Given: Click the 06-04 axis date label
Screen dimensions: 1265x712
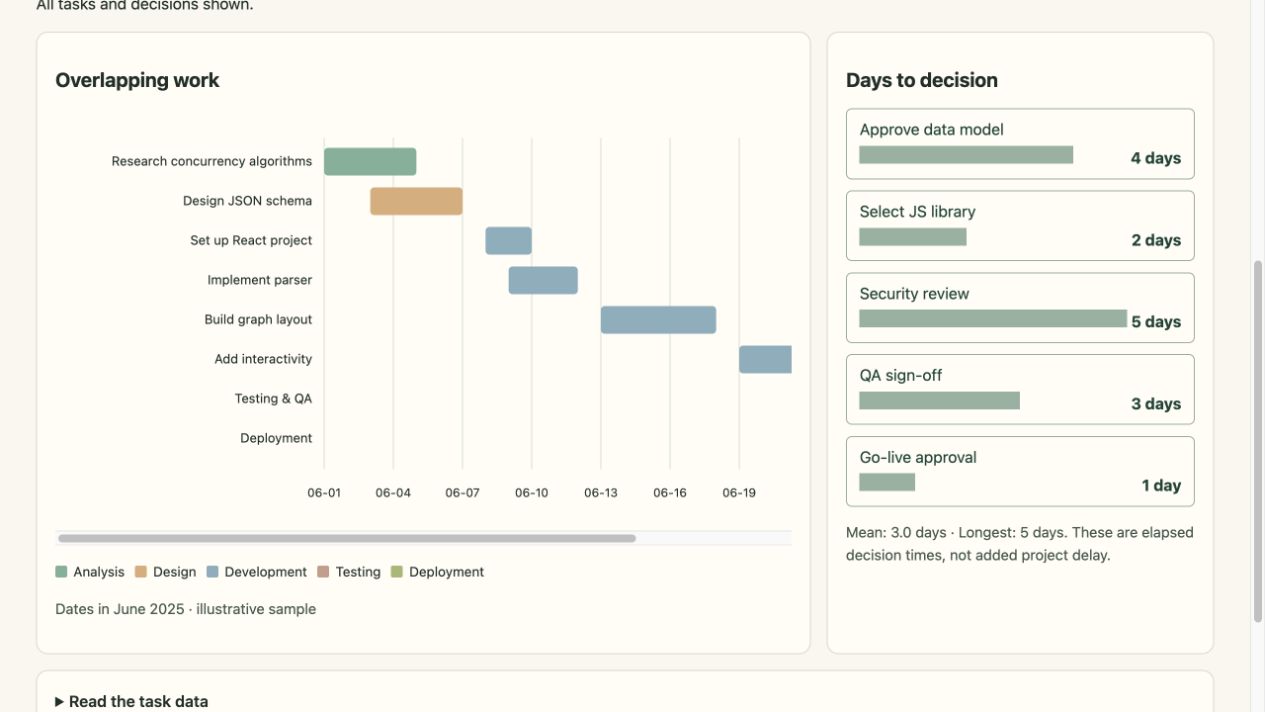Looking at the screenshot, I should (x=393, y=493).
